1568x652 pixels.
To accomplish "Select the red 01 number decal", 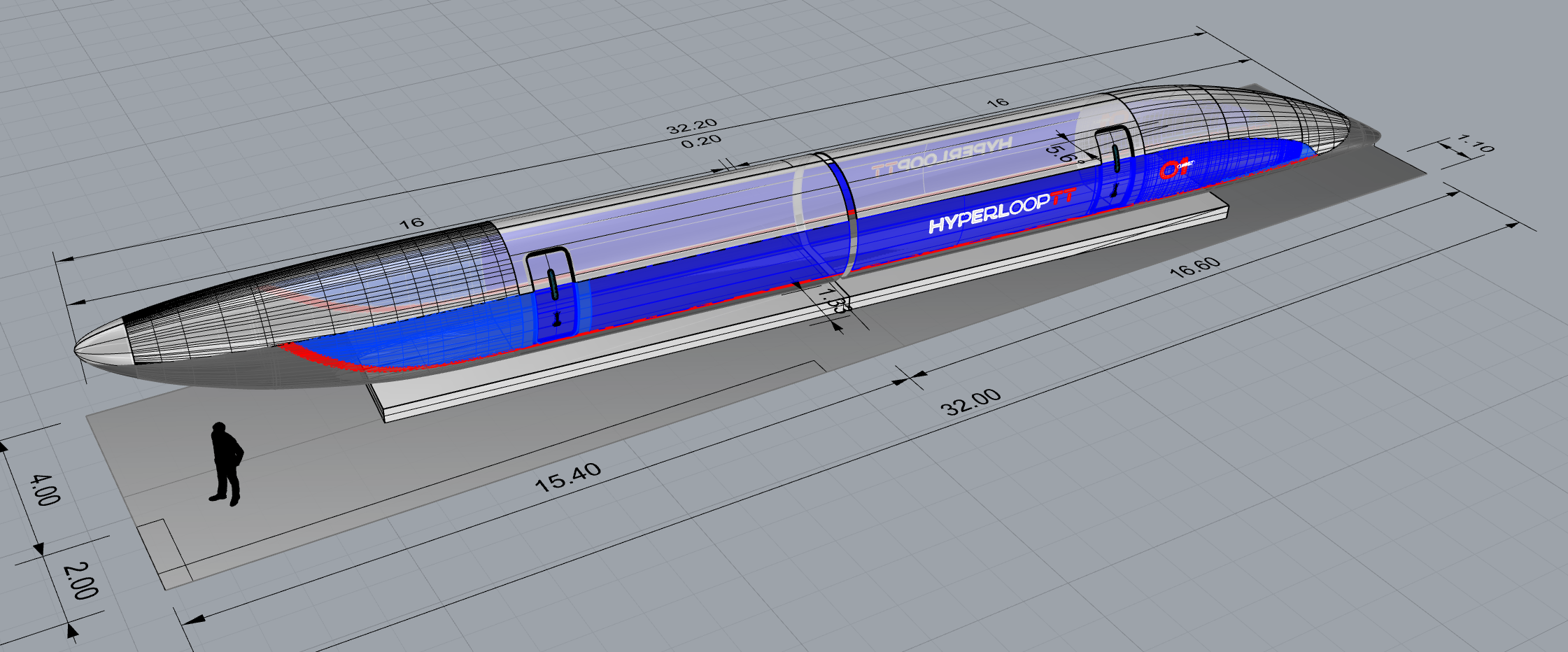I will tap(1175, 169).
